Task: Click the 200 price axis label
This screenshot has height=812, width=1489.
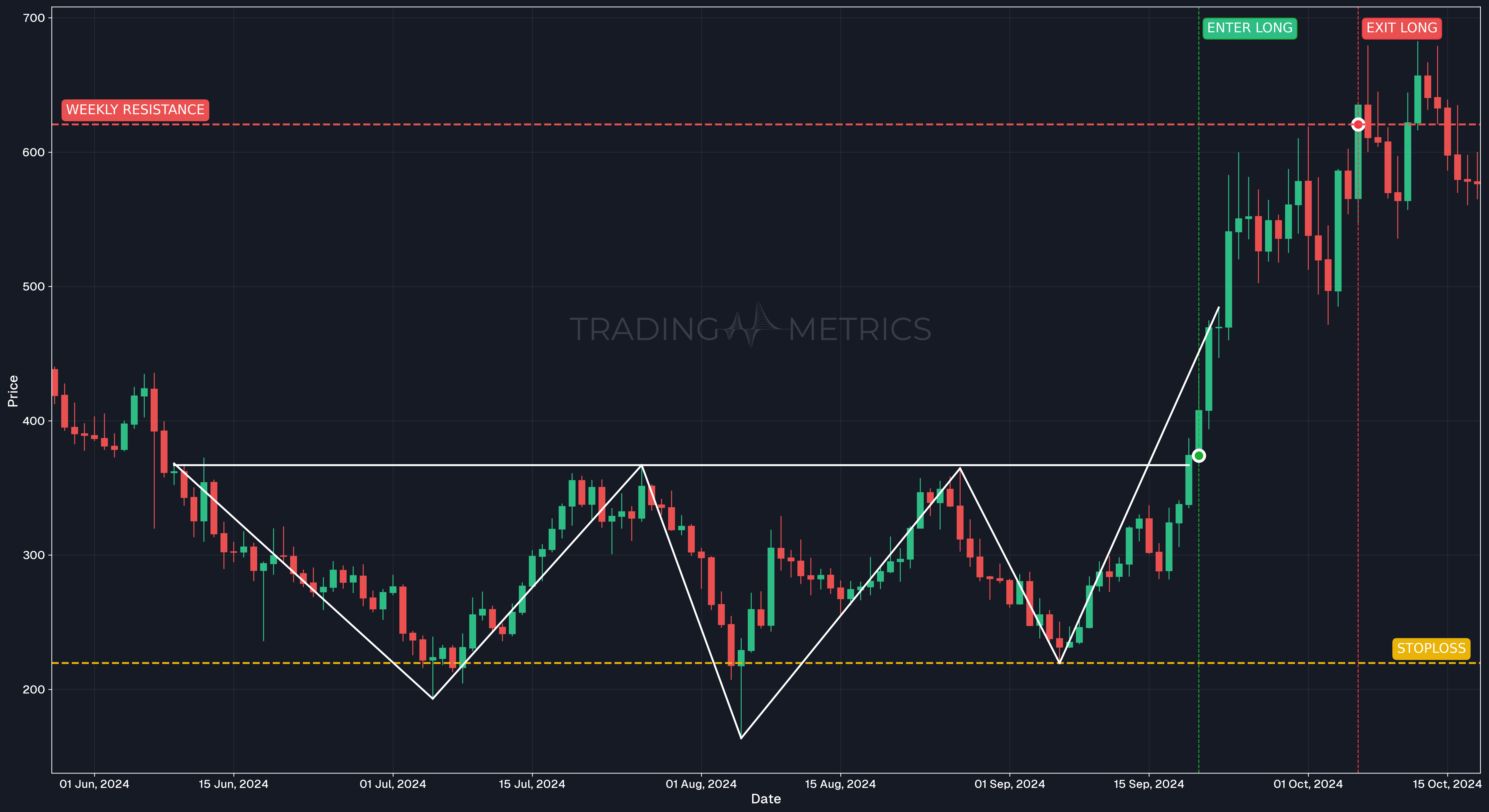Action: (33, 690)
